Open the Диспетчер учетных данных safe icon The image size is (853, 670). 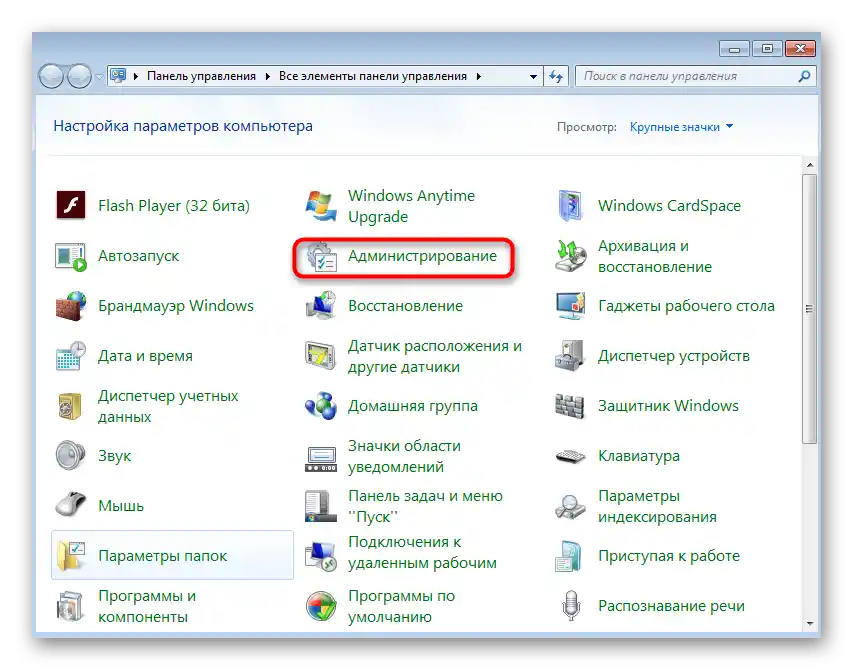coord(70,406)
